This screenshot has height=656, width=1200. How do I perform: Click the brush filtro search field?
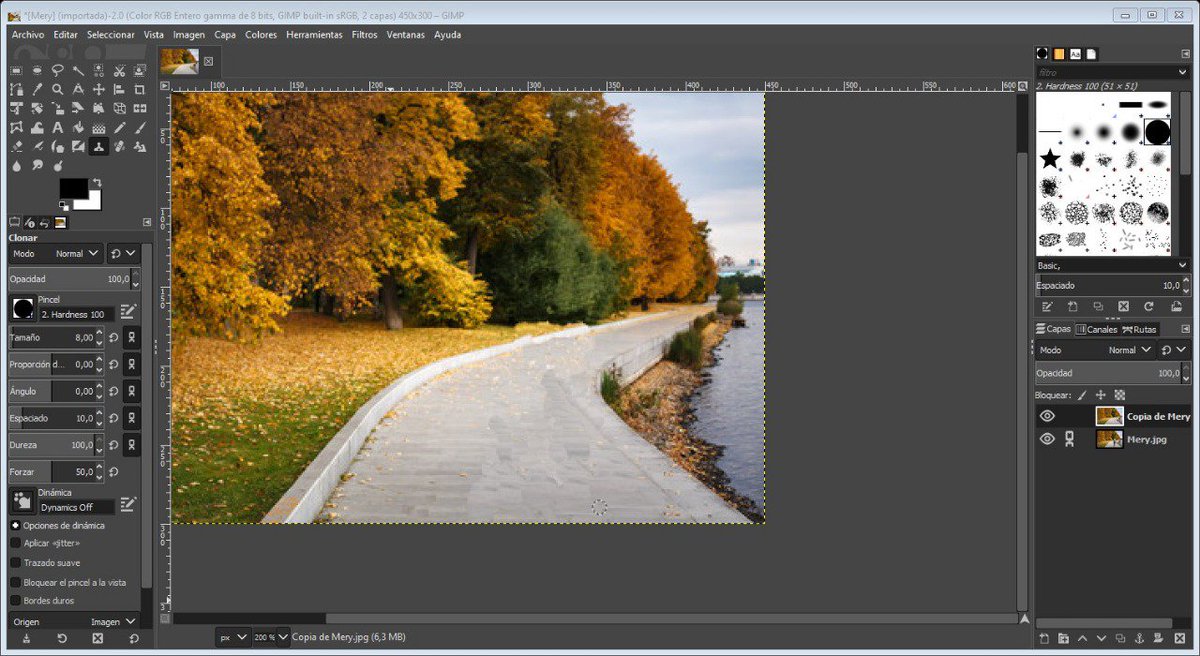click(x=1105, y=72)
